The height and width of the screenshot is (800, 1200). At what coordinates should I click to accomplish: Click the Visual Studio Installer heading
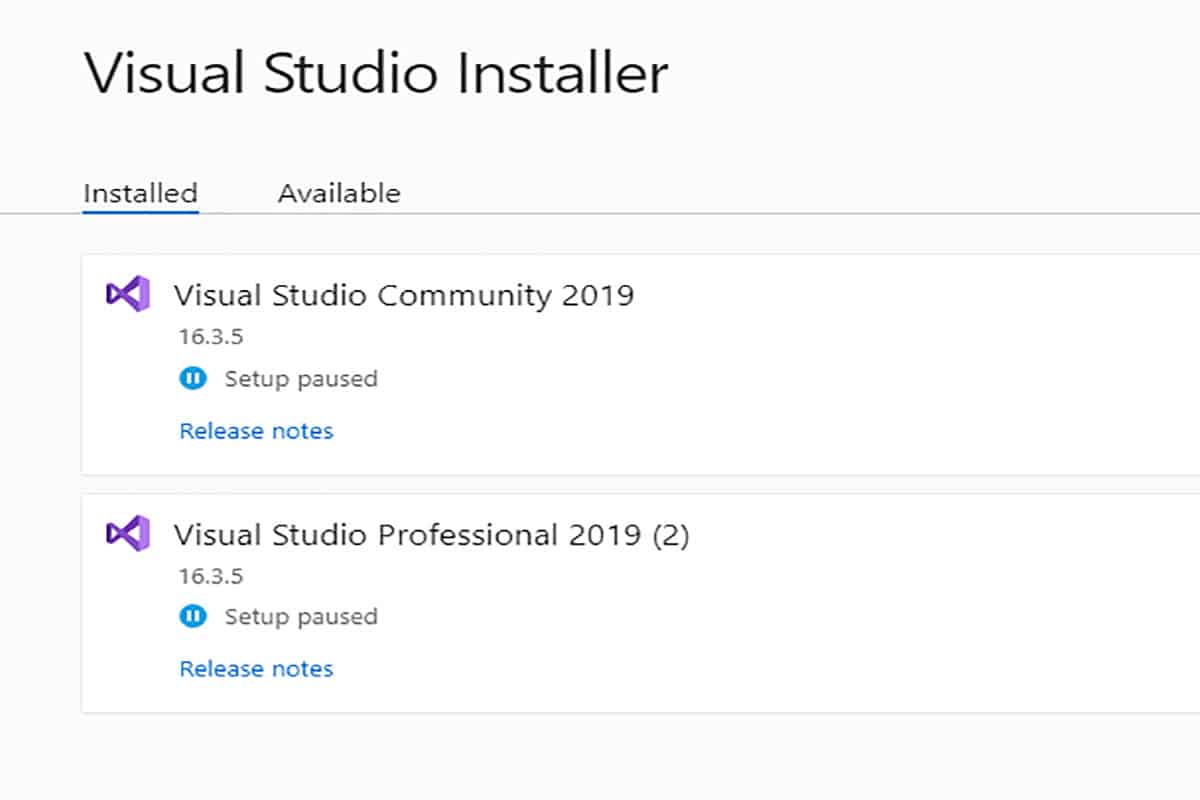pyautogui.click(x=377, y=72)
